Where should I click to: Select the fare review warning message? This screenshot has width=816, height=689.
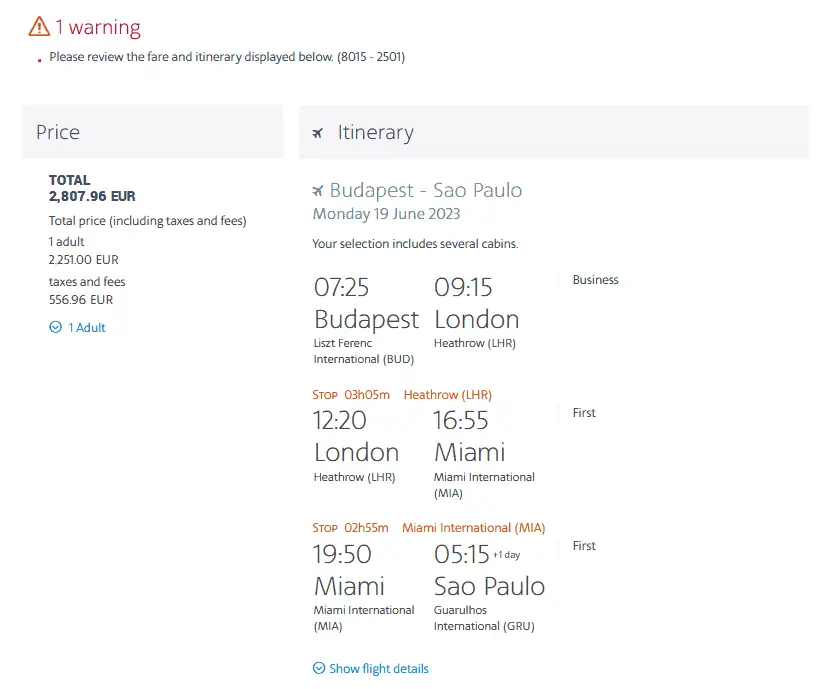tap(227, 57)
